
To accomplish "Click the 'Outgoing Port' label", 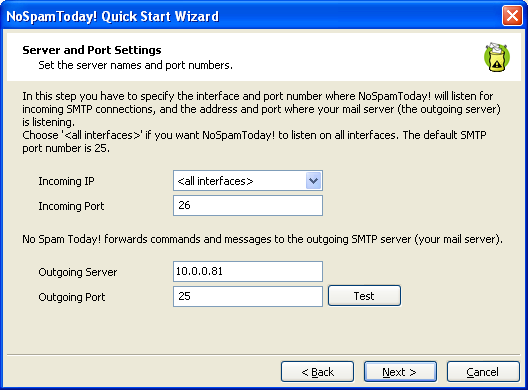I will pyautogui.click(x=72, y=297).
